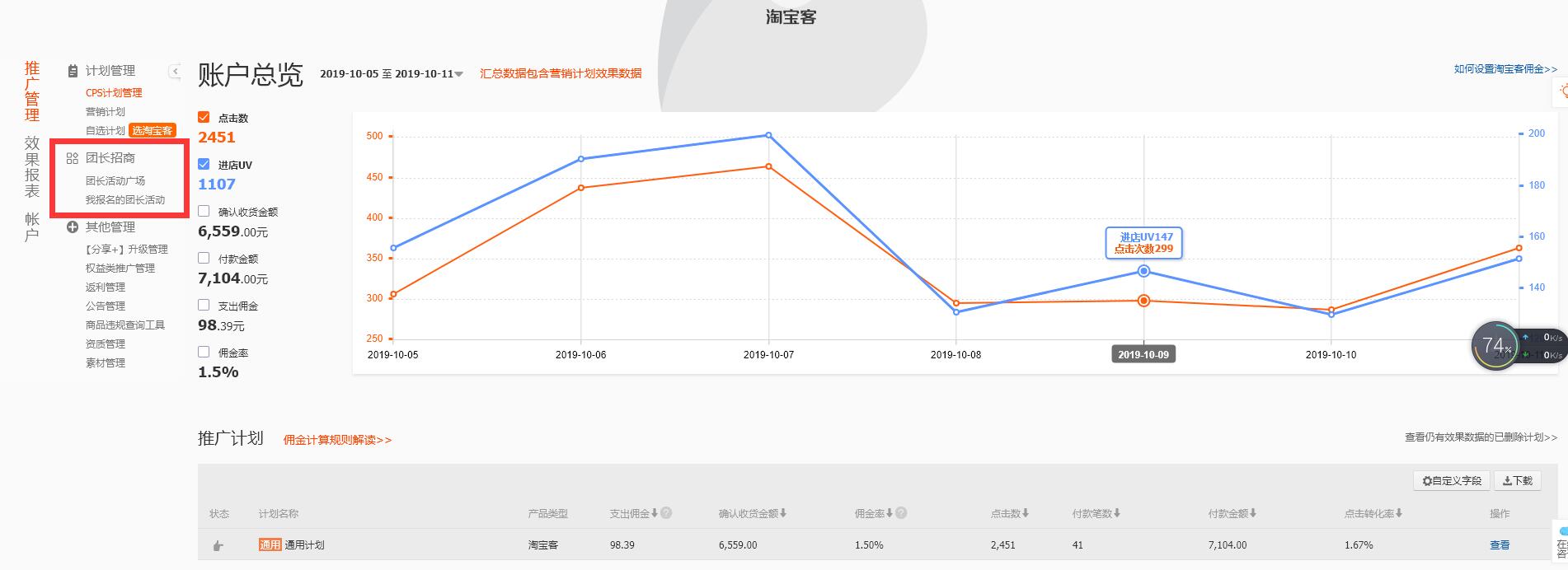
Task: Open 商品违规查询工具 menu item
Action: [125, 325]
